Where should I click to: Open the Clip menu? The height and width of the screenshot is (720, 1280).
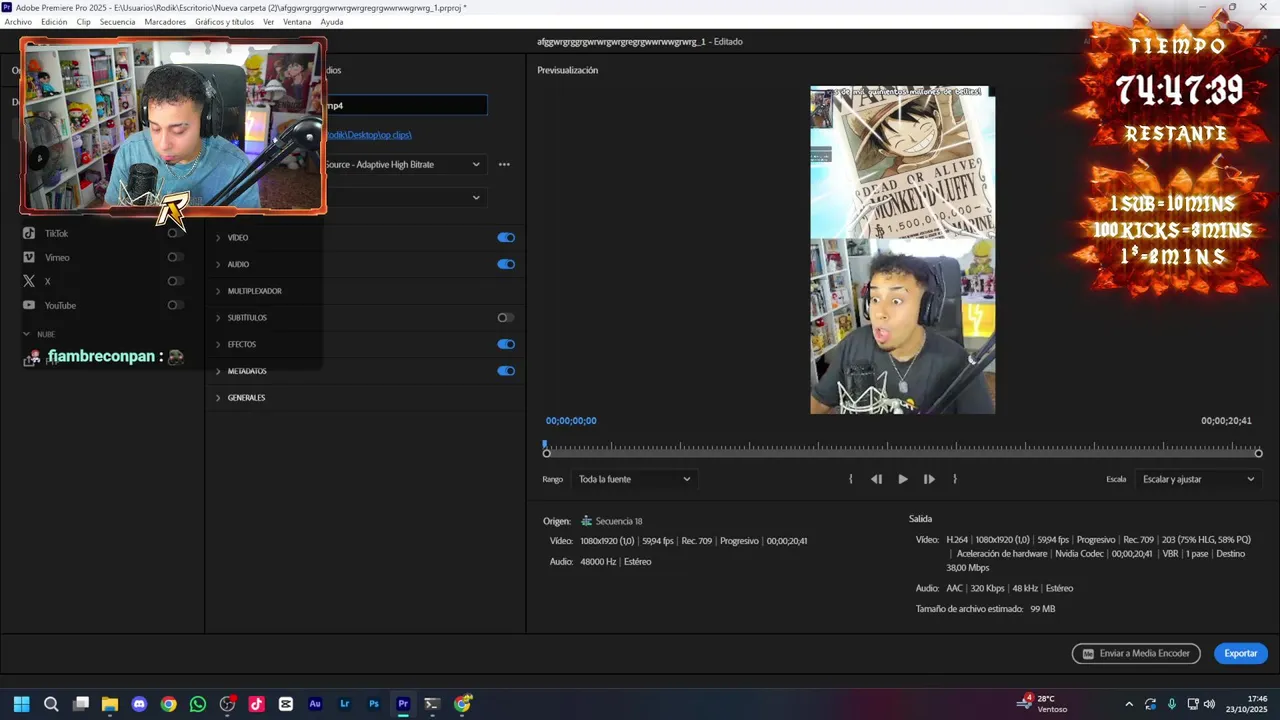coord(83,22)
